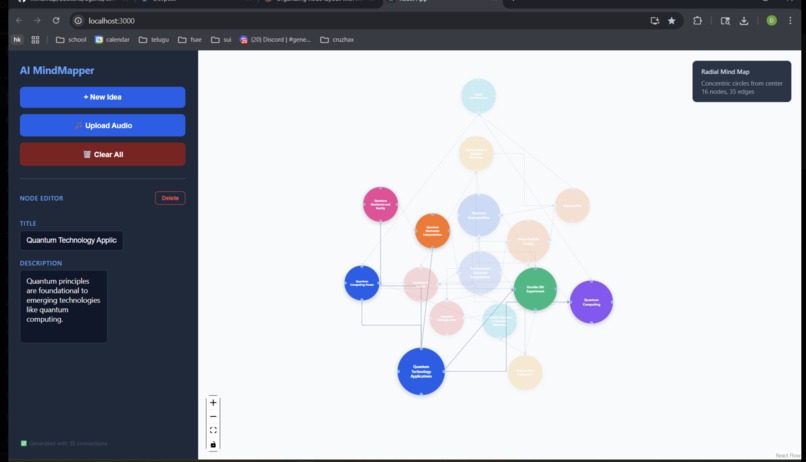806x462 pixels.
Task: Select the green Double Slit Experiment node
Action: (x=535, y=289)
